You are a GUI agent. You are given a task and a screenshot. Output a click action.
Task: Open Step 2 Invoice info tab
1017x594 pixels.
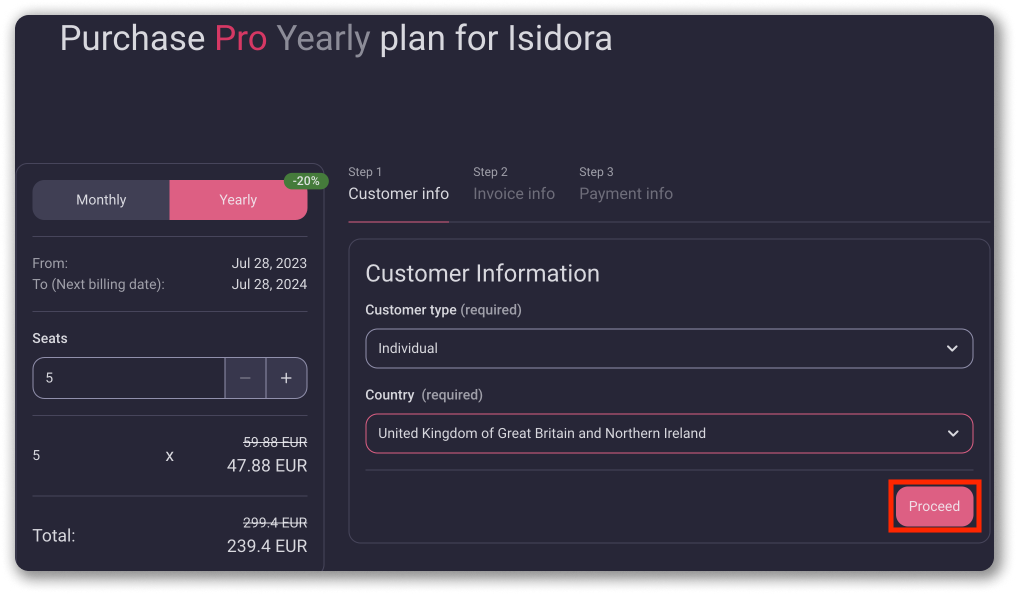[x=514, y=184]
